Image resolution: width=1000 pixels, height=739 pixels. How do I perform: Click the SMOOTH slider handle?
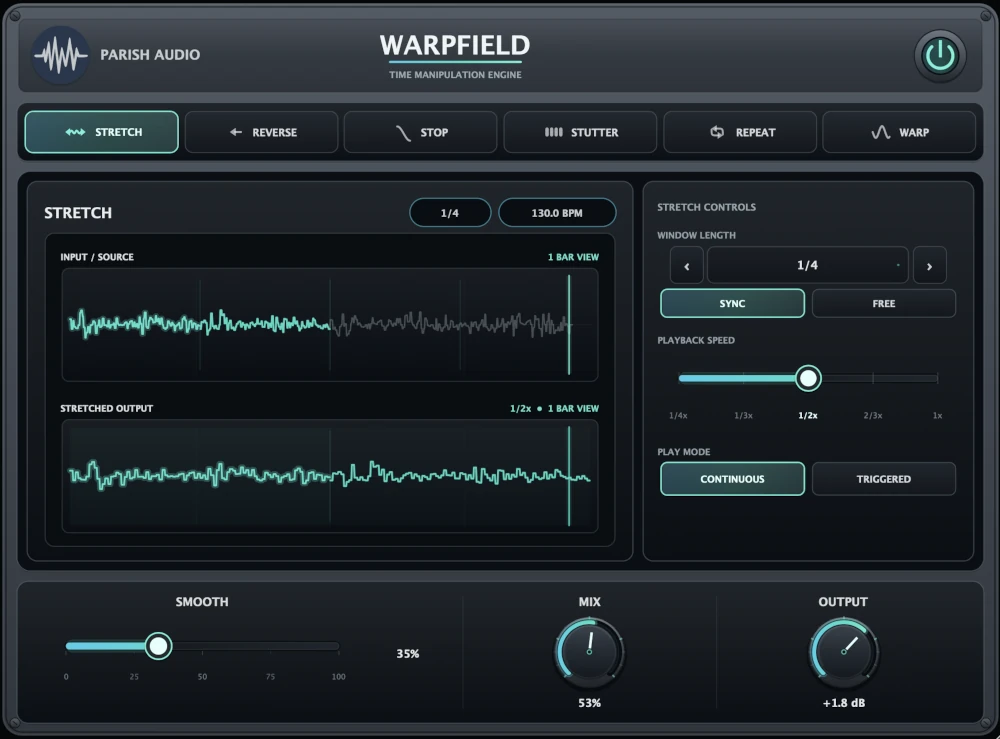coord(158,646)
